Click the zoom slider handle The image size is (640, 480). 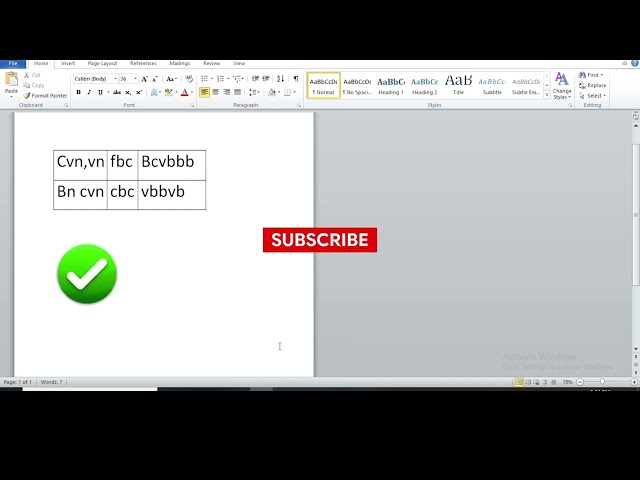[602, 382]
